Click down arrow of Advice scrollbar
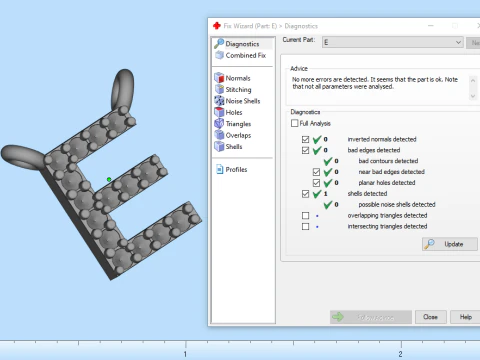Screen dimensions: 480x360 pos(473,96)
